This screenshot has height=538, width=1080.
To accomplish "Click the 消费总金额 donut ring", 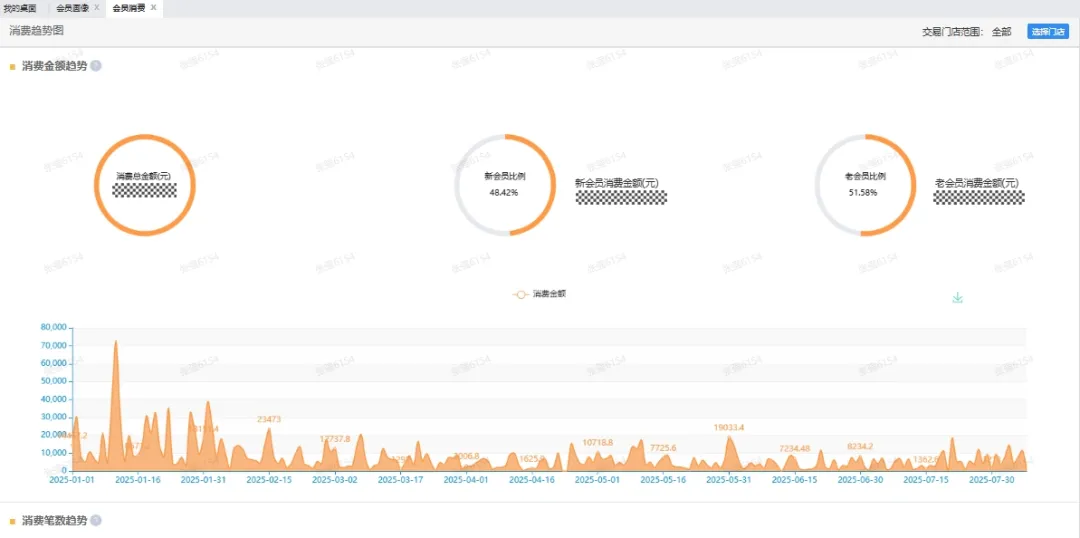I will [145, 137].
